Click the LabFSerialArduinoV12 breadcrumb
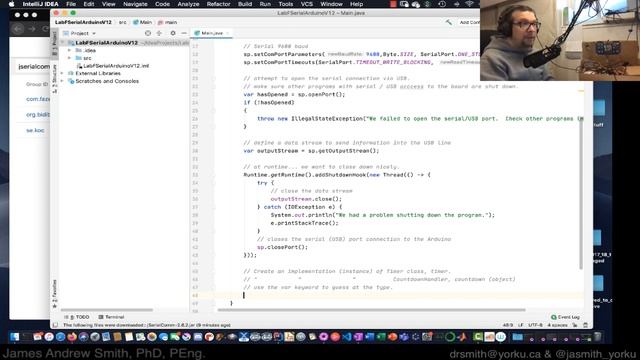This screenshot has width=640, height=360. pyautogui.click(x=83, y=22)
